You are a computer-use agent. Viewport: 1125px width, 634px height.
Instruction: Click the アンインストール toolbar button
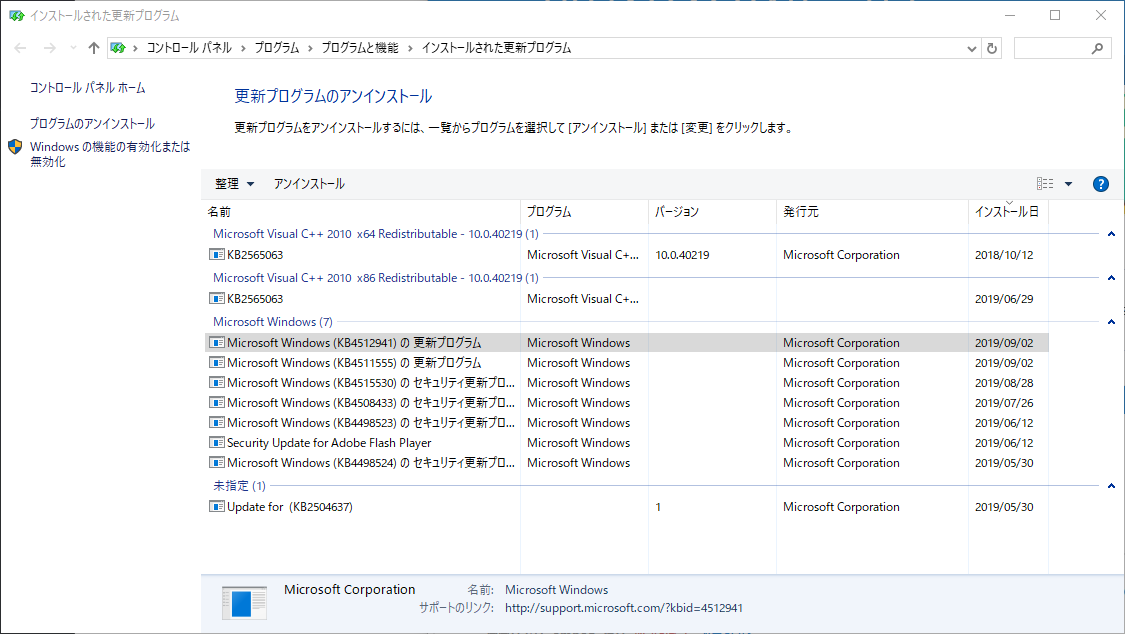click(x=309, y=184)
